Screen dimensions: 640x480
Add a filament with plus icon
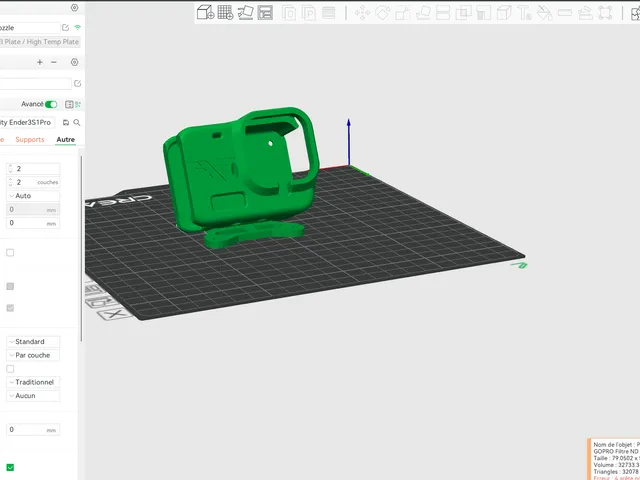pos(40,62)
